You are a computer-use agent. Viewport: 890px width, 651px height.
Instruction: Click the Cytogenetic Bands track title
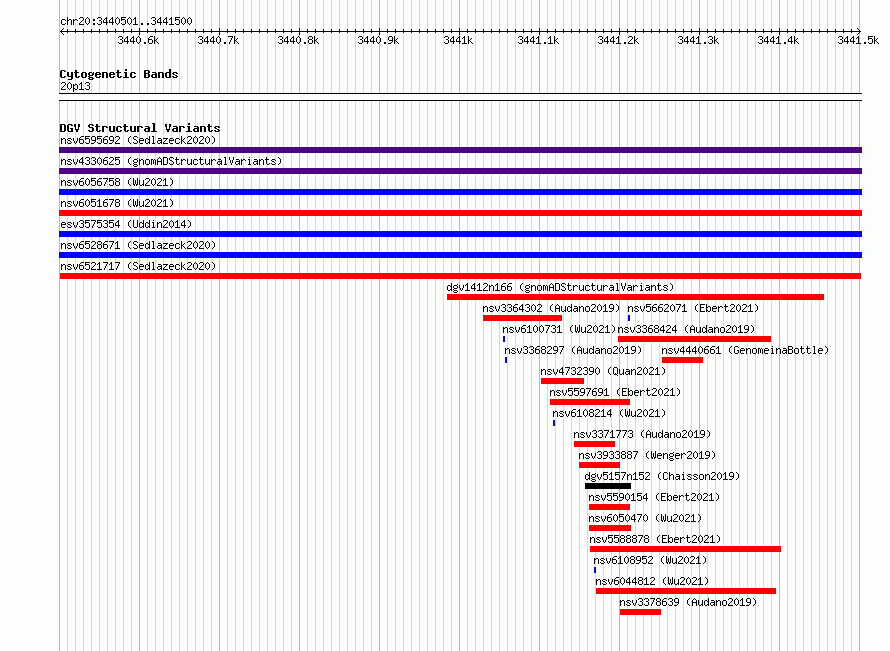click(x=119, y=74)
